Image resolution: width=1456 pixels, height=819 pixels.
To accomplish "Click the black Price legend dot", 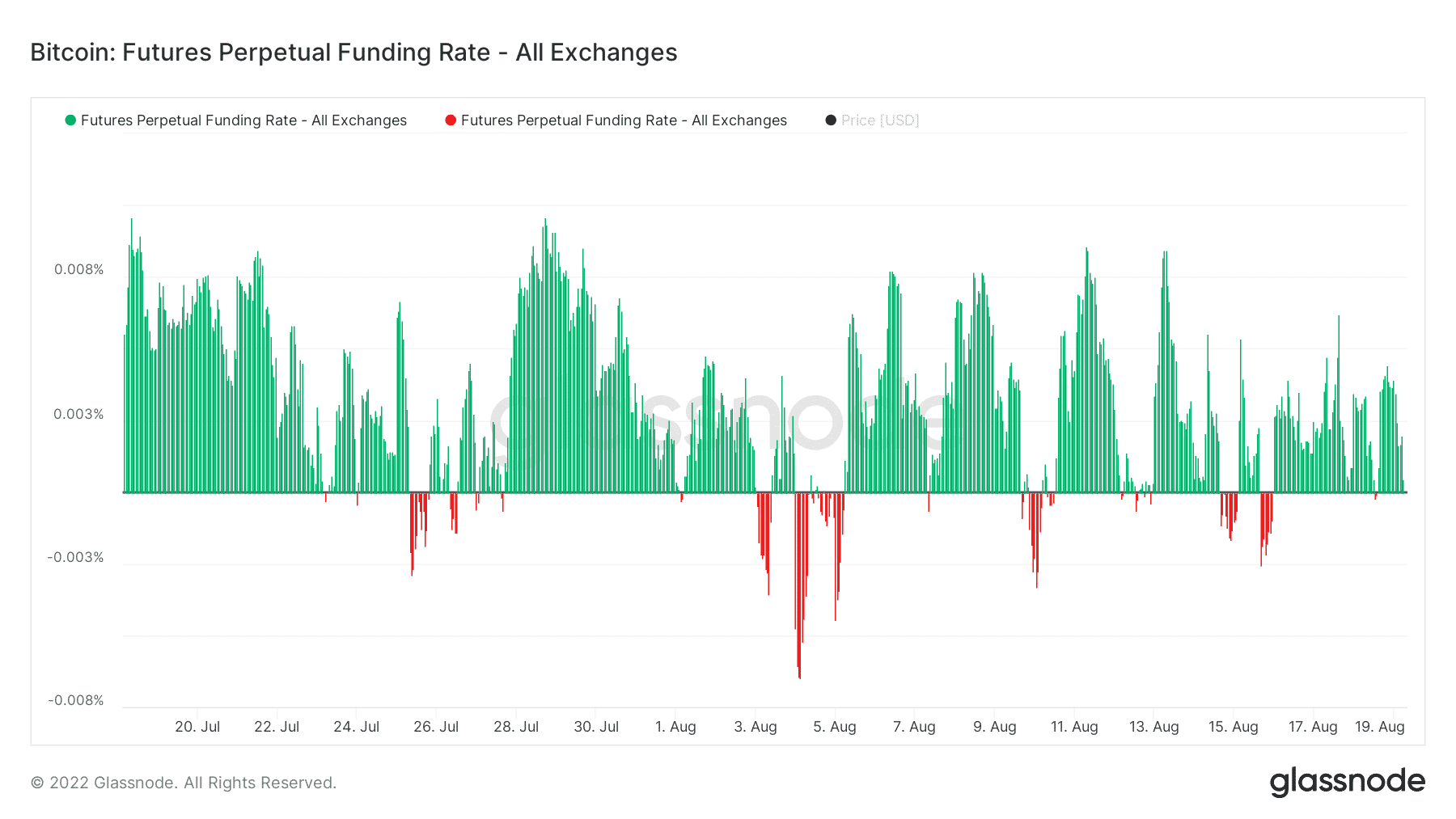I will pyautogui.click(x=831, y=120).
